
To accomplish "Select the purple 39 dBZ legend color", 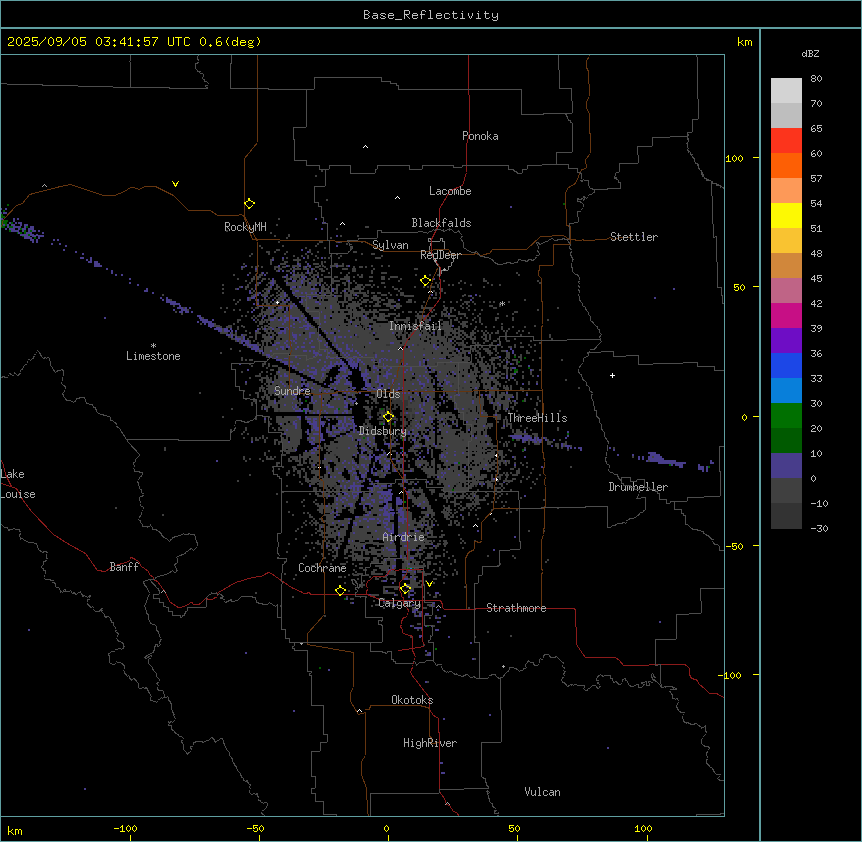I will pyautogui.click(x=786, y=340).
